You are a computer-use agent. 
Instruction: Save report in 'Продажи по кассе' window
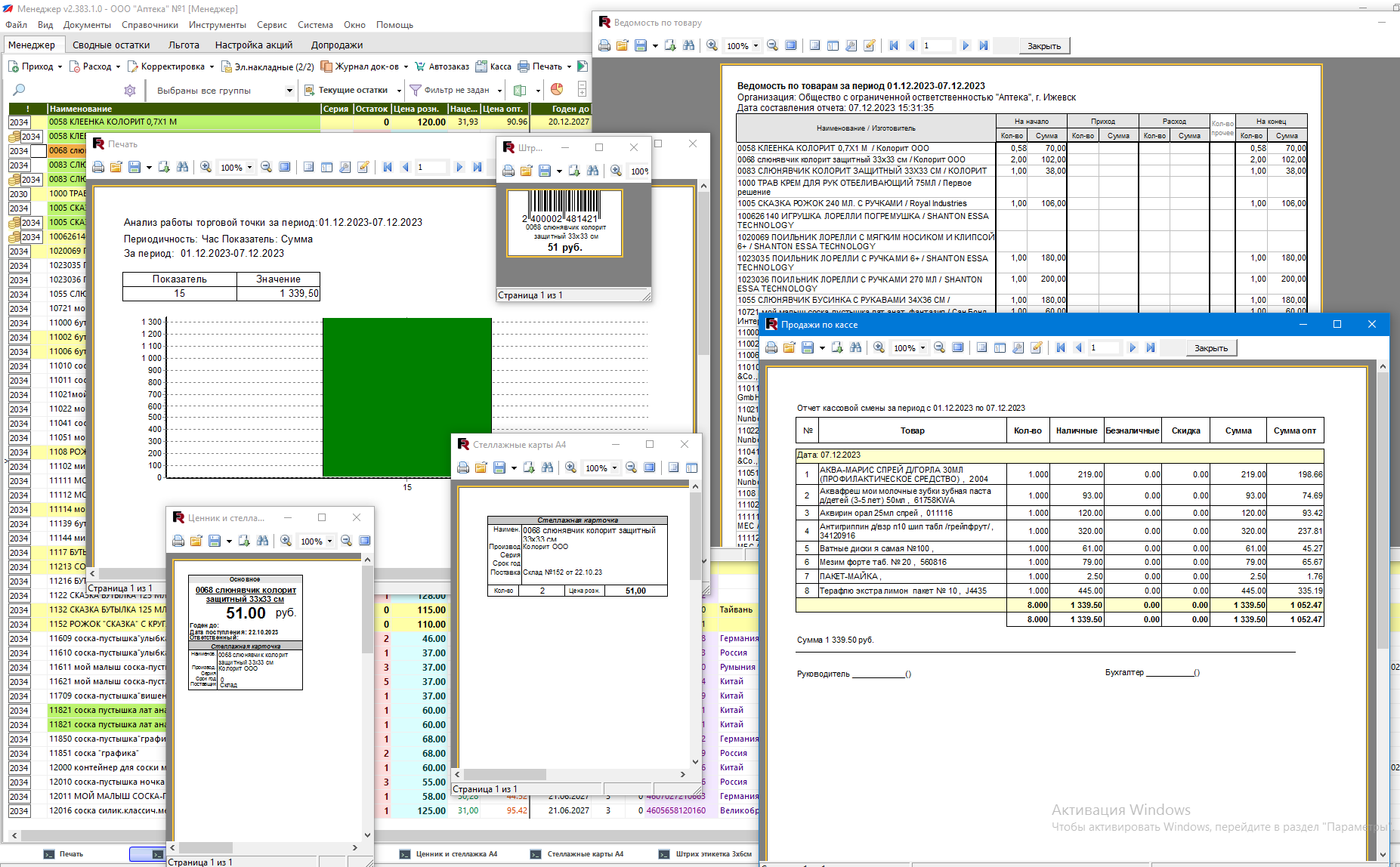pyautogui.click(x=808, y=347)
